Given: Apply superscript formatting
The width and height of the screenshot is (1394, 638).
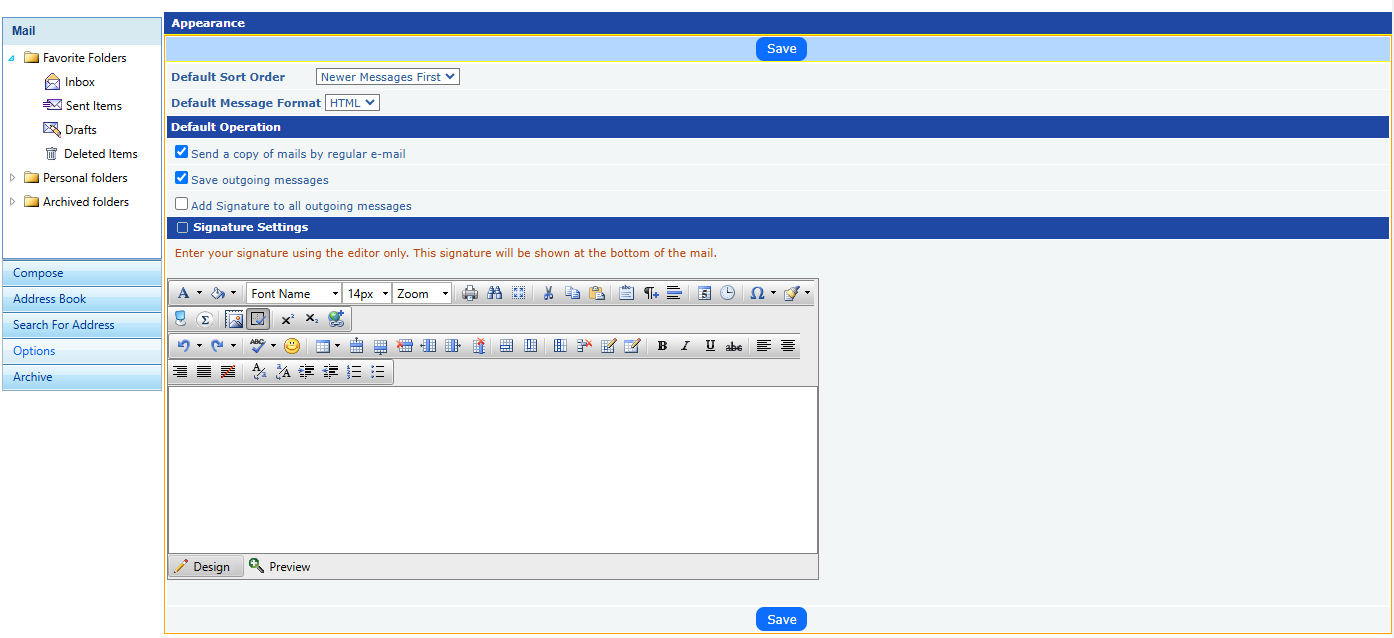Looking at the screenshot, I should tap(287, 320).
